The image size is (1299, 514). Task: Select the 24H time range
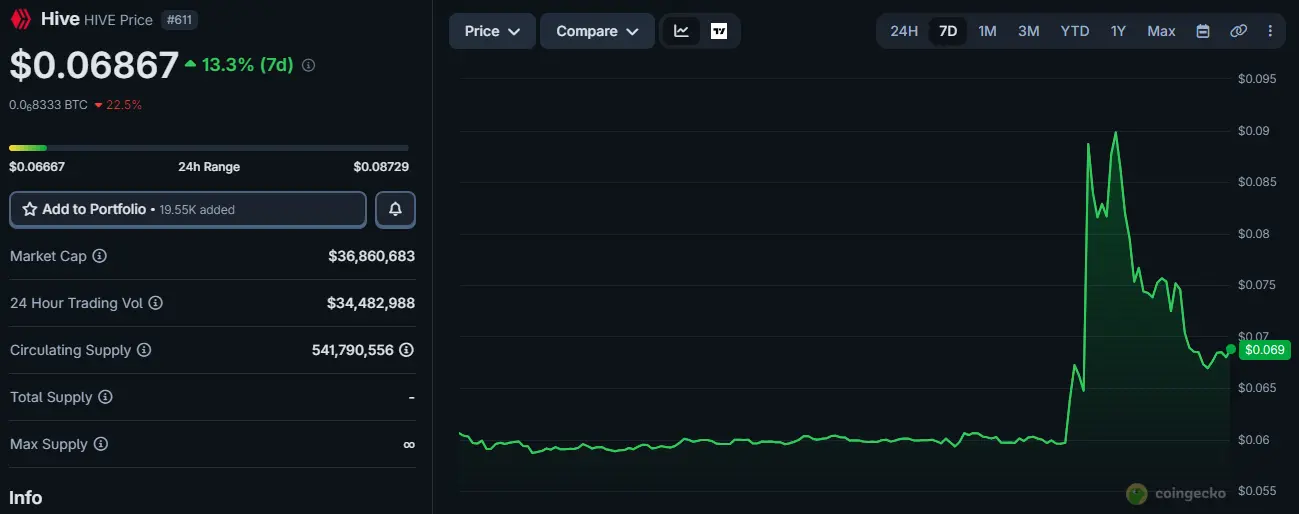click(x=903, y=31)
